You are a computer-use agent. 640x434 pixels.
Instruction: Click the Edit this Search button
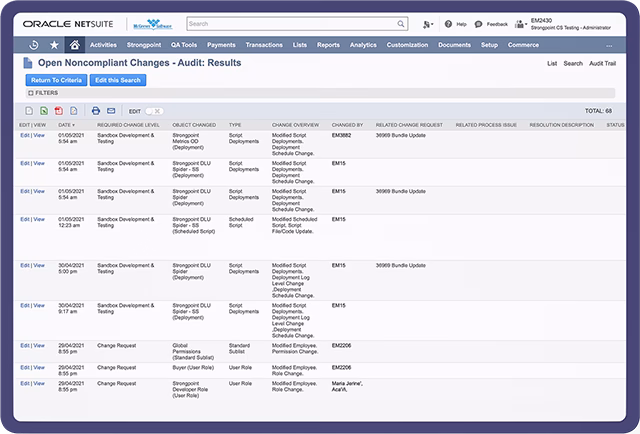118,80
